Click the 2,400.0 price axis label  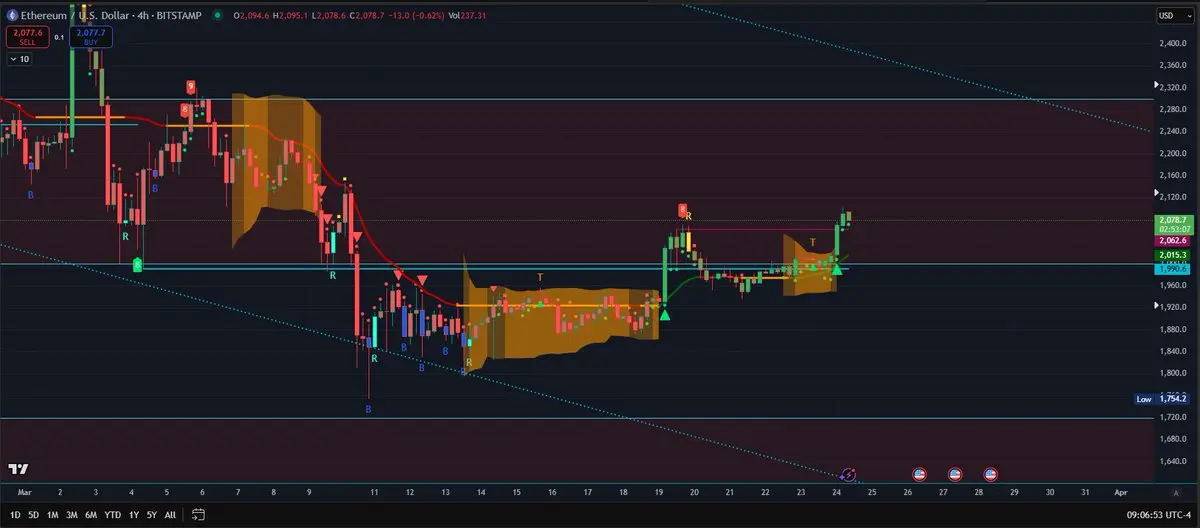[x=1172, y=43]
